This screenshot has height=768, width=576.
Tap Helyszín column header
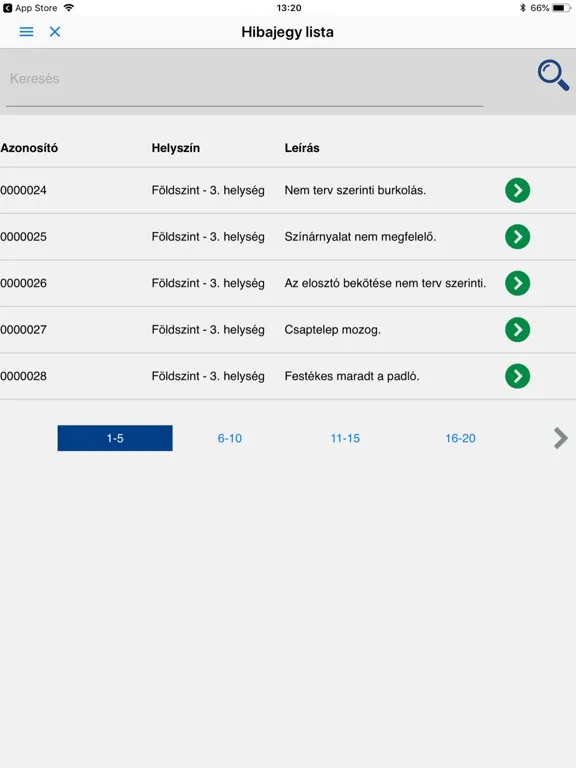175,148
